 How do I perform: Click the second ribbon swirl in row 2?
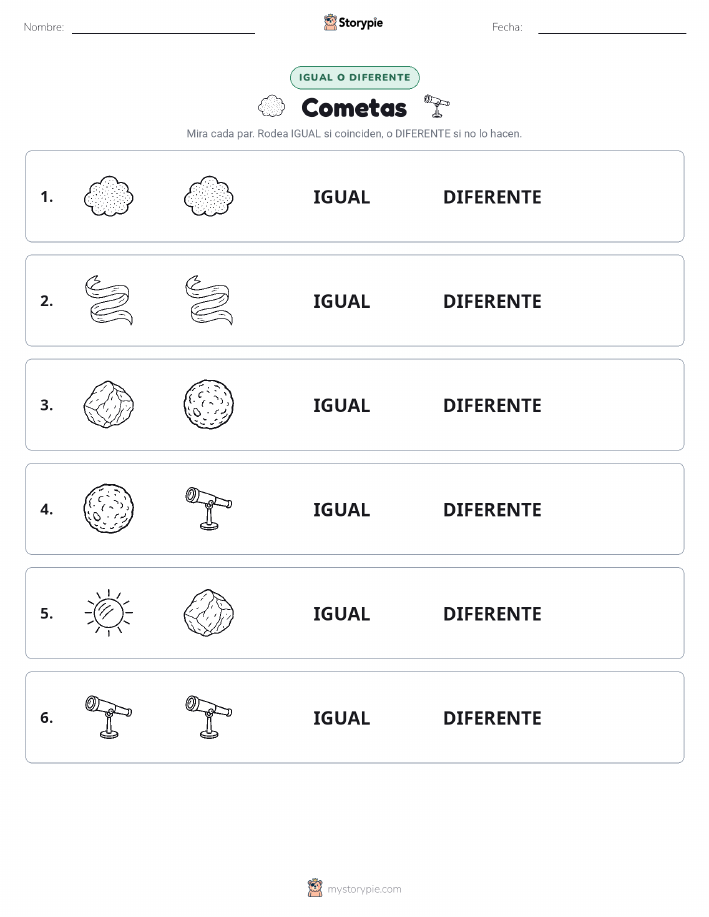point(209,300)
